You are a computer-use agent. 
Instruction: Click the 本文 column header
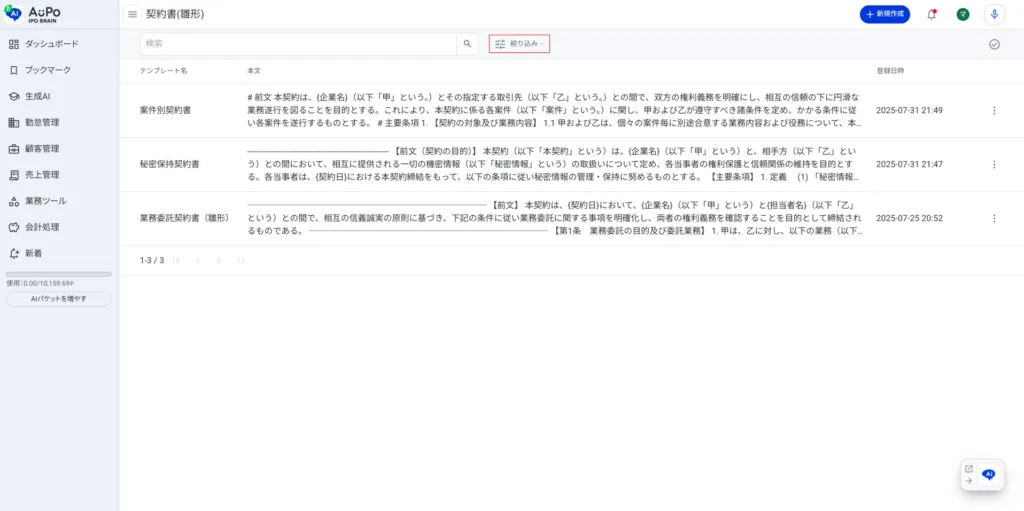[254, 71]
